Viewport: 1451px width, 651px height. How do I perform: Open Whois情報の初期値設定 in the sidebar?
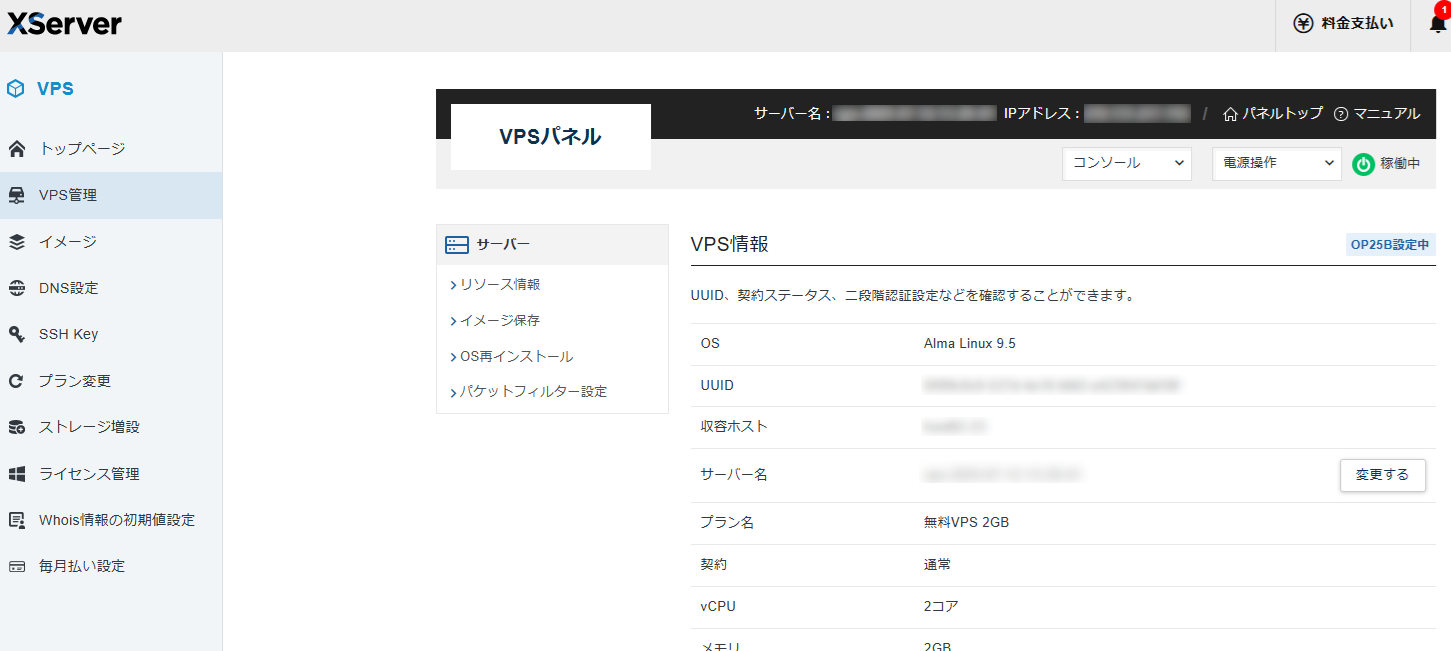click(116, 520)
